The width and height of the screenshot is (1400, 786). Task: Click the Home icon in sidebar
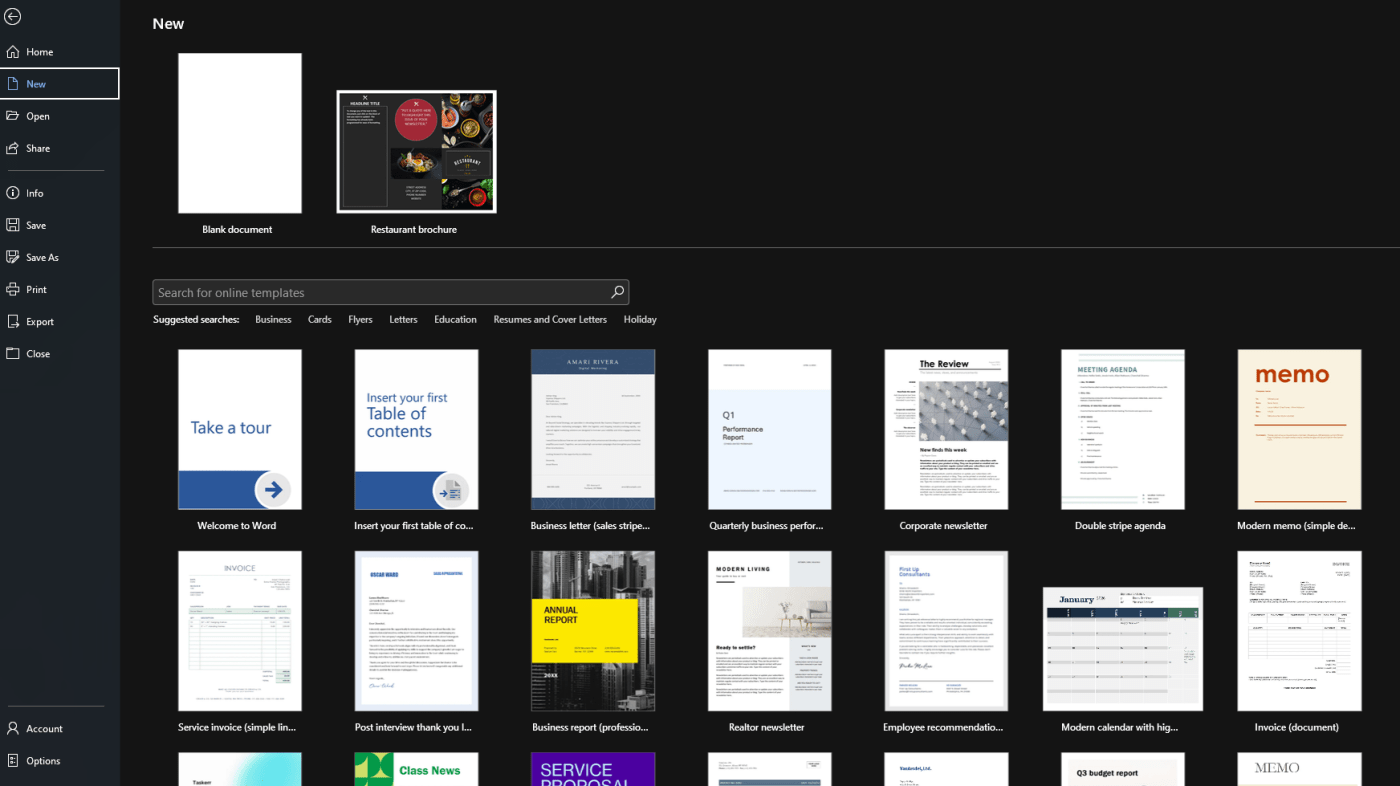(13, 52)
